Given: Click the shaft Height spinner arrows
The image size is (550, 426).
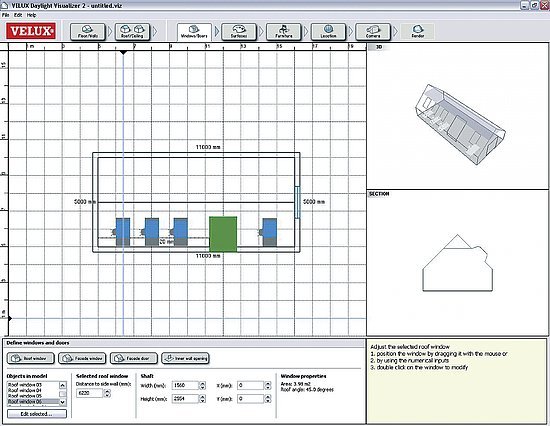Looking at the screenshot, I should (202, 399).
